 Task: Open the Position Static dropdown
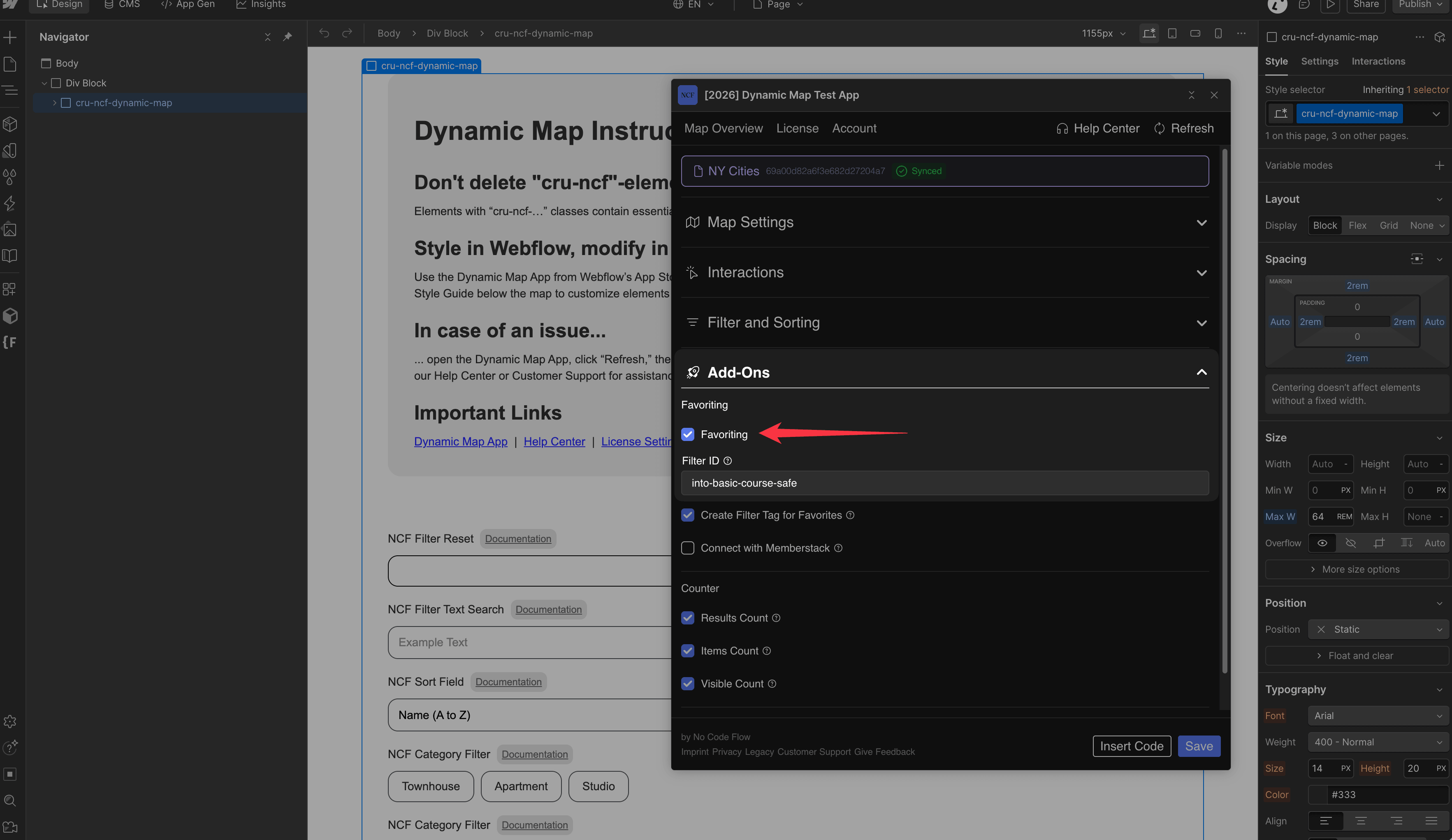(x=1378, y=629)
